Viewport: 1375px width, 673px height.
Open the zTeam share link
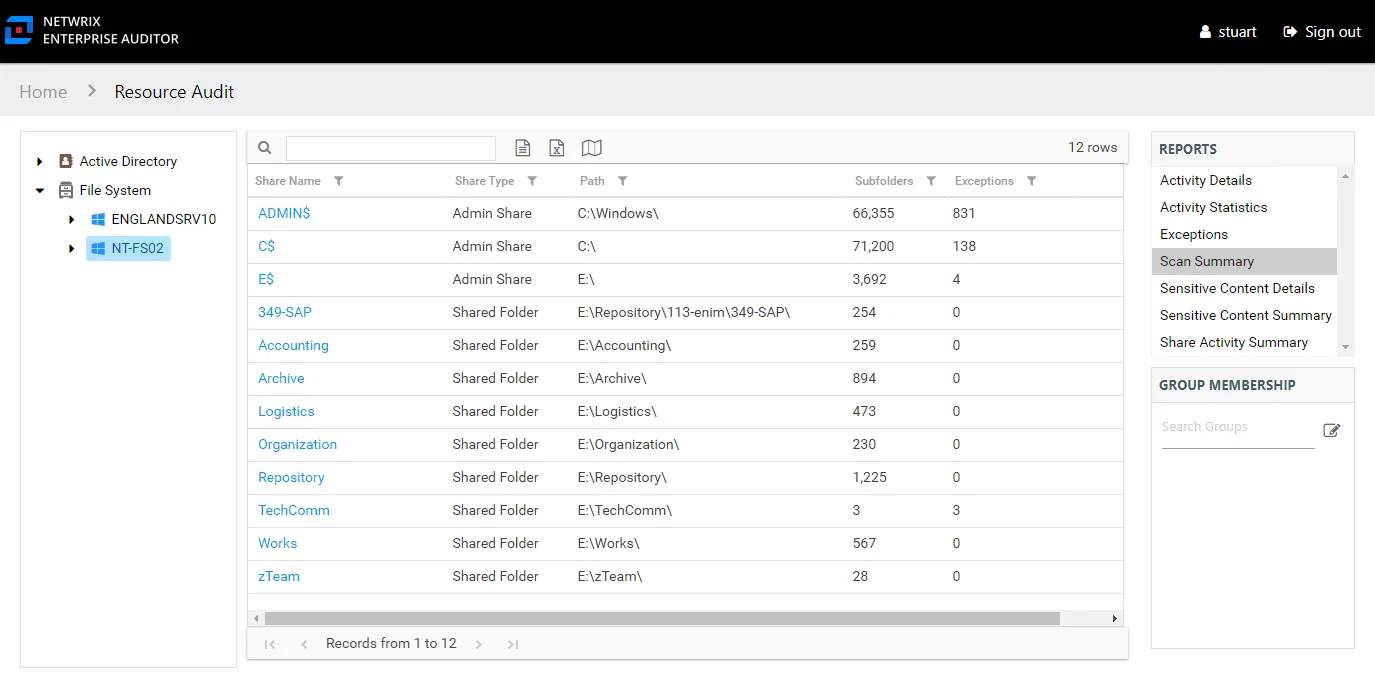(279, 576)
